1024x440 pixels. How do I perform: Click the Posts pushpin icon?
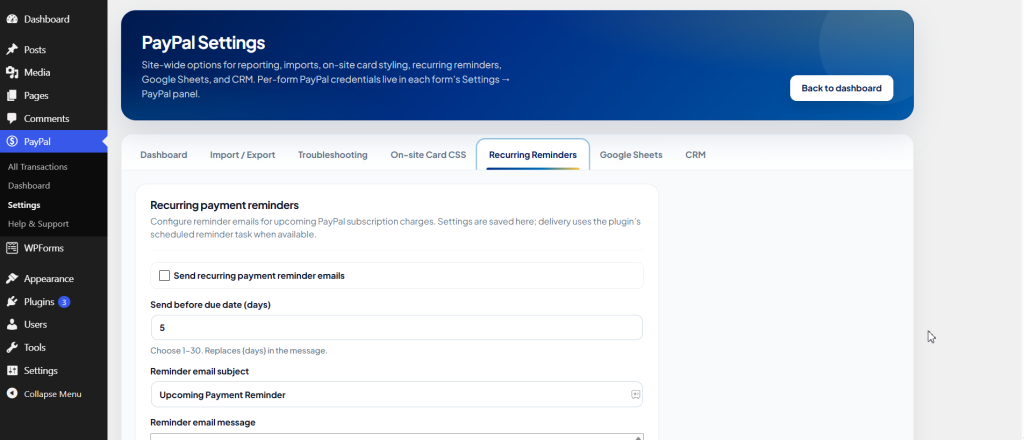pyautogui.click(x=12, y=50)
